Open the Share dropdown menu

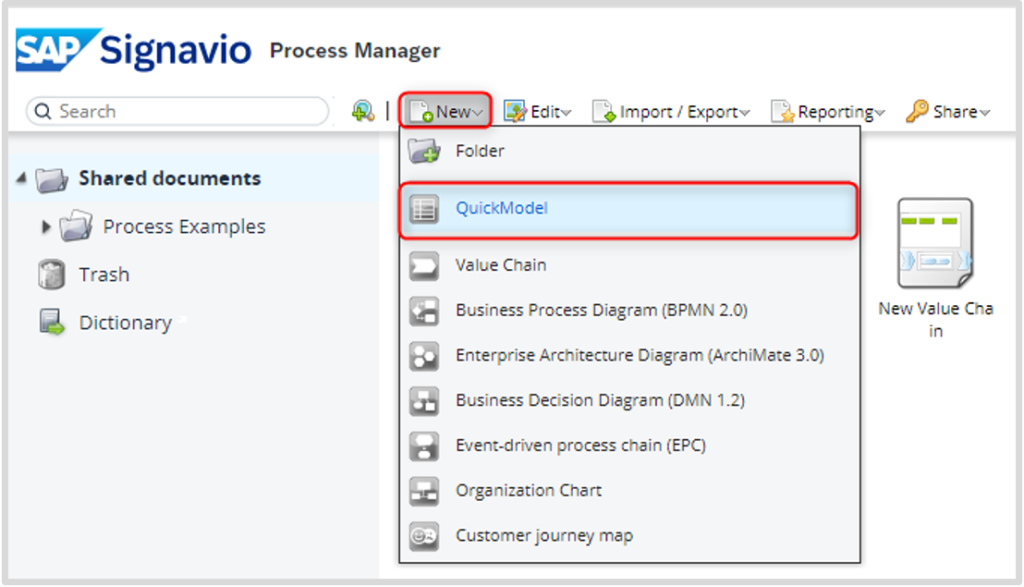click(948, 112)
